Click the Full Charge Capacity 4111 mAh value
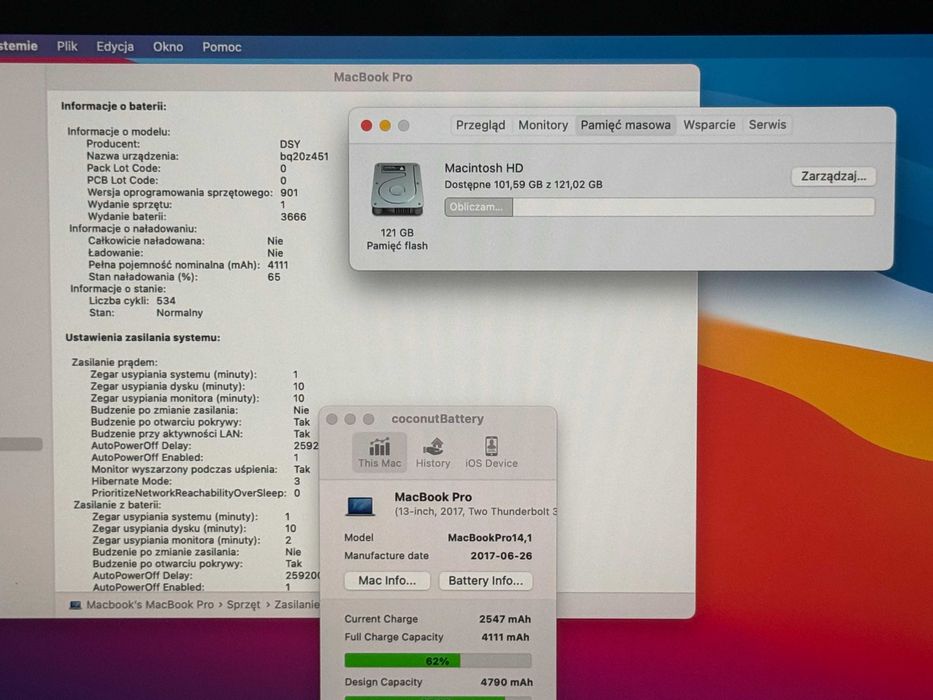Screen dimensions: 933x700 [x=505, y=637]
